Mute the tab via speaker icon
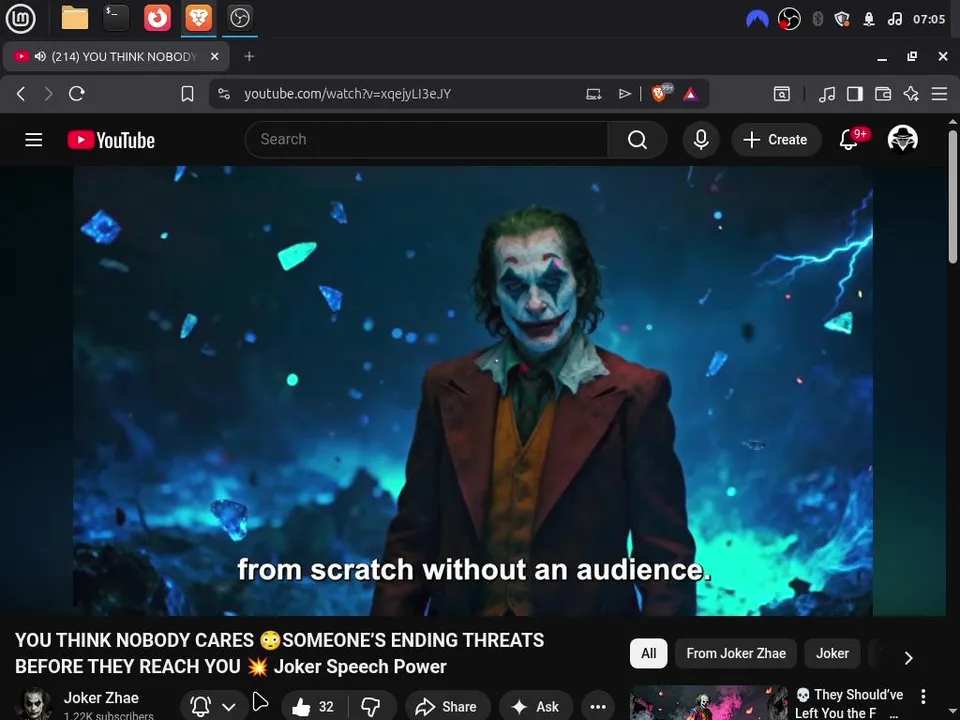Screen dimensions: 960x720 (40, 56)
